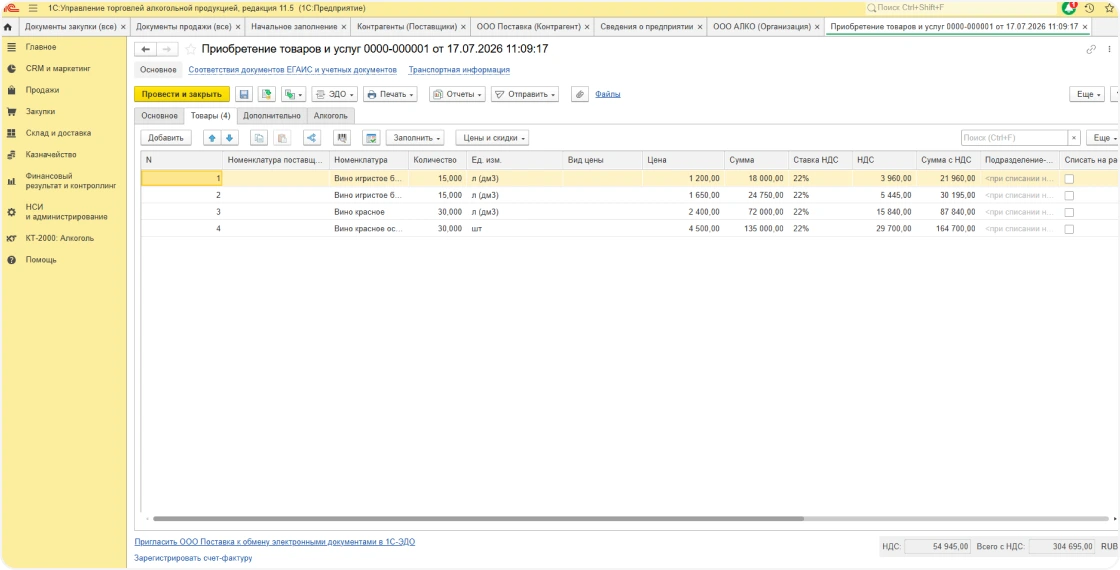The image size is (1120, 570).
Task: Click the horizontal scrollbar under the table
Action: 479,519
